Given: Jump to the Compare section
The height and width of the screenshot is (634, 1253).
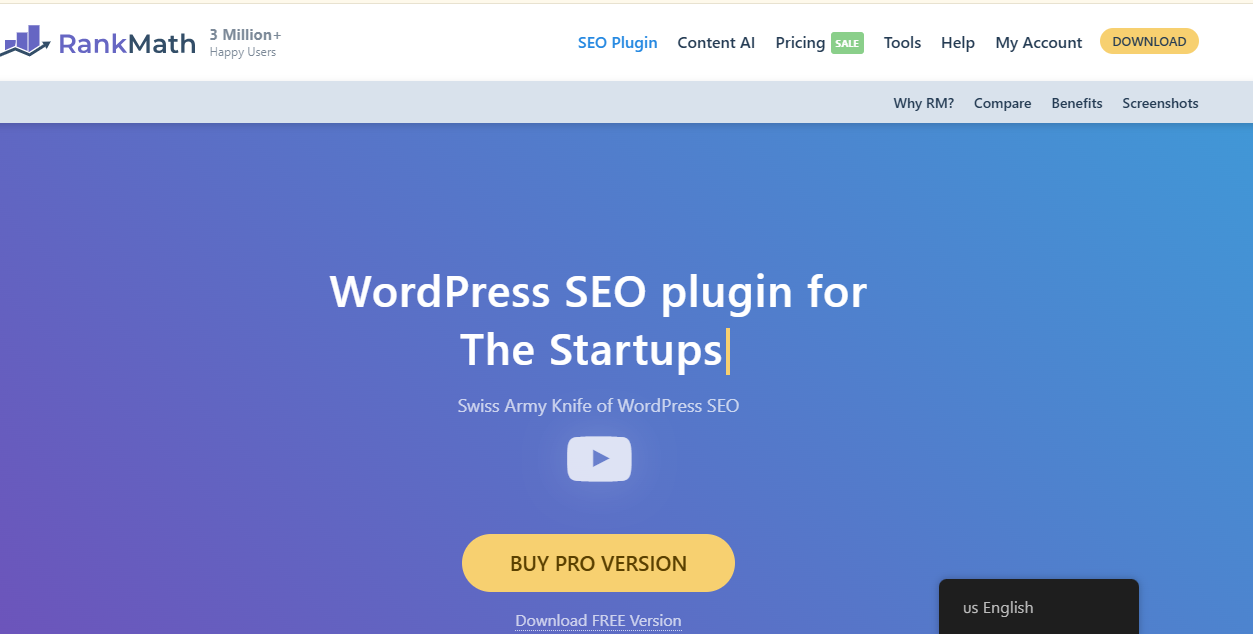Looking at the screenshot, I should coord(1002,103).
